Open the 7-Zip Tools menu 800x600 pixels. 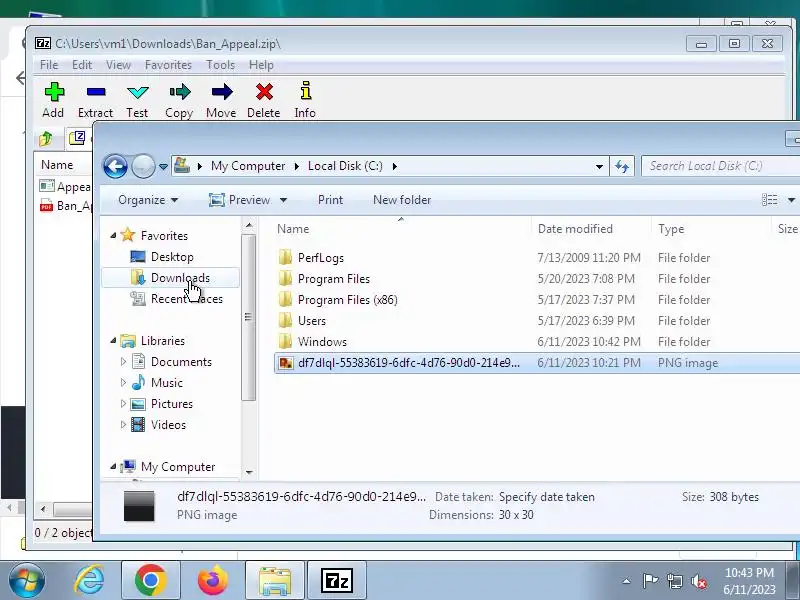coord(220,65)
